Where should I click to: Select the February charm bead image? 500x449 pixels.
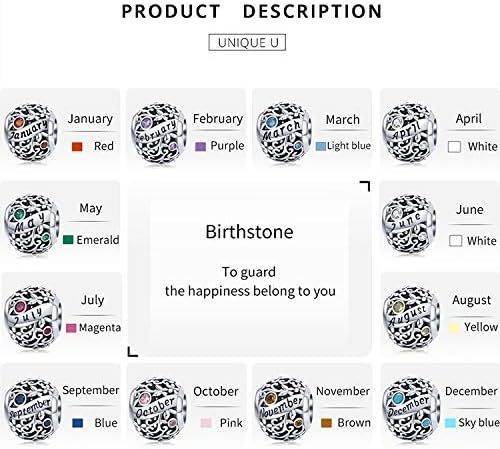(159, 133)
